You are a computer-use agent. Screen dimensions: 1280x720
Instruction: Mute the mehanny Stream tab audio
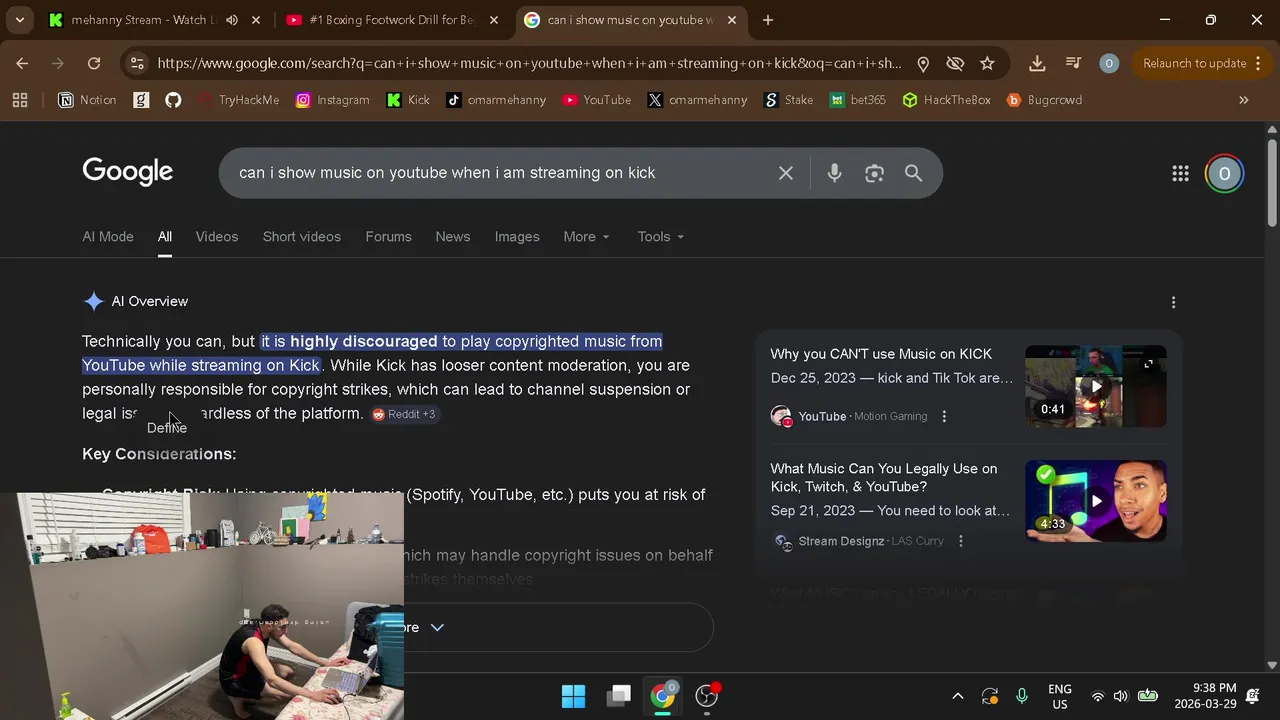click(x=232, y=20)
